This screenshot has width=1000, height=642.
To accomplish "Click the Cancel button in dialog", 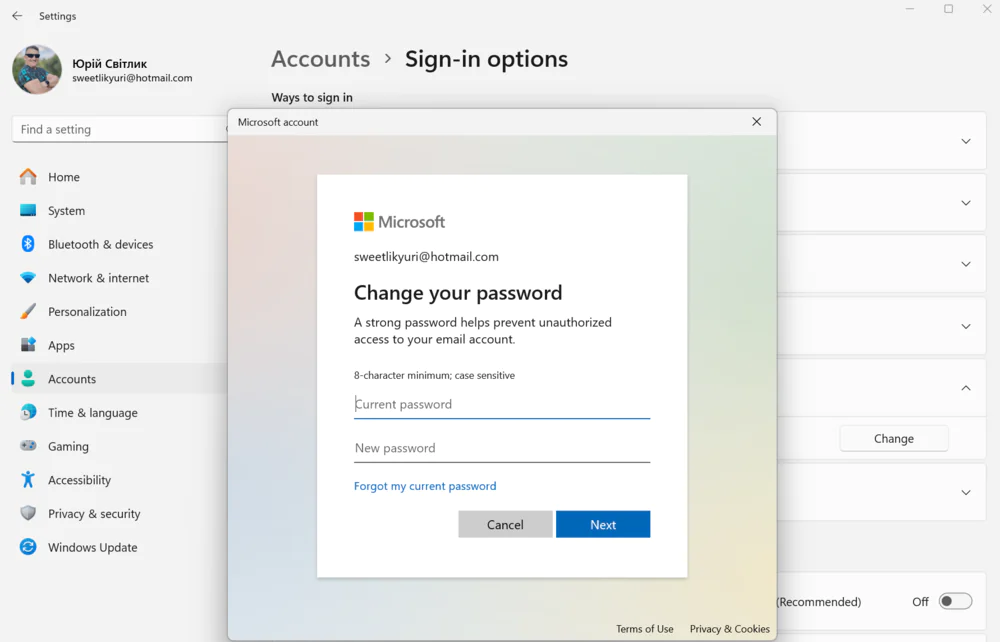I will (505, 524).
